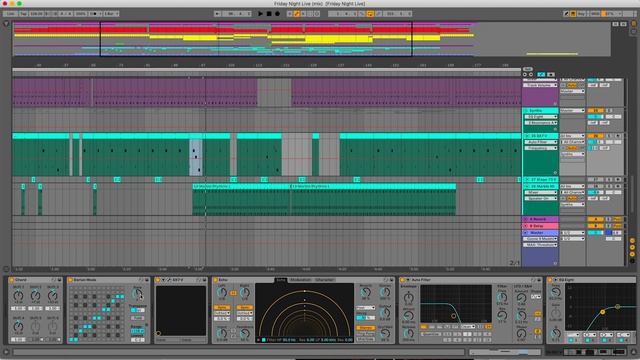Select the A Reverb return track
The image size is (640, 360).
coord(541,219)
